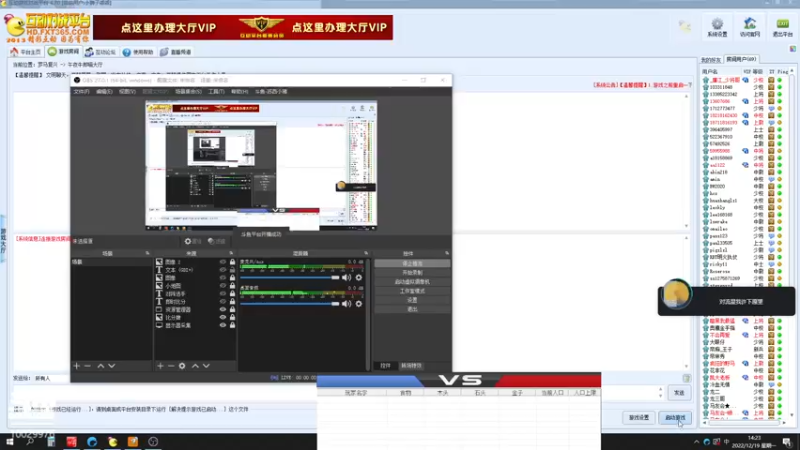
Task: Remove selected source with the minus icon
Action: coord(171,366)
